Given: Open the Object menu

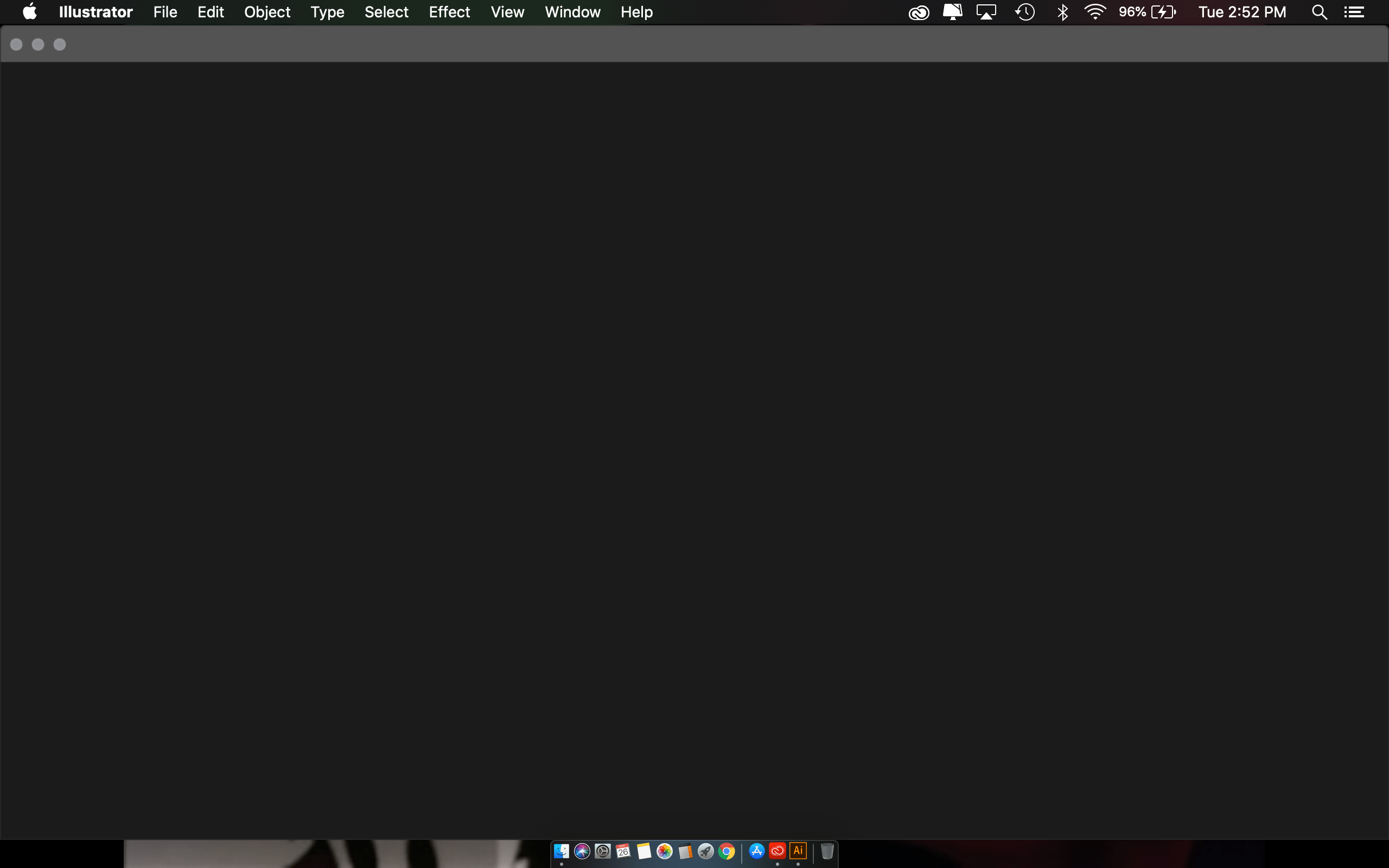Looking at the screenshot, I should click(x=267, y=11).
